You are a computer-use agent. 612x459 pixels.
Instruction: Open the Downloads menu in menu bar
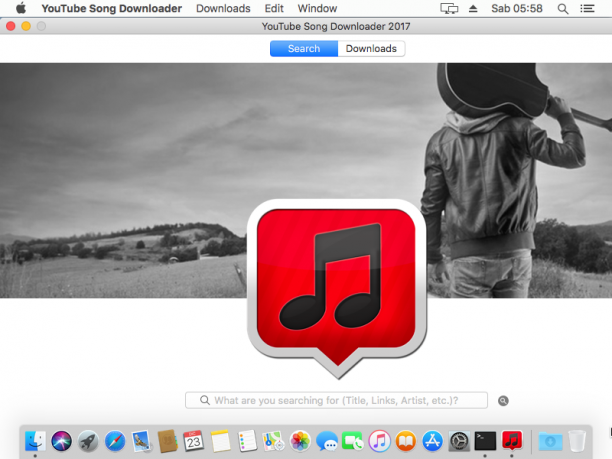click(x=223, y=9)
